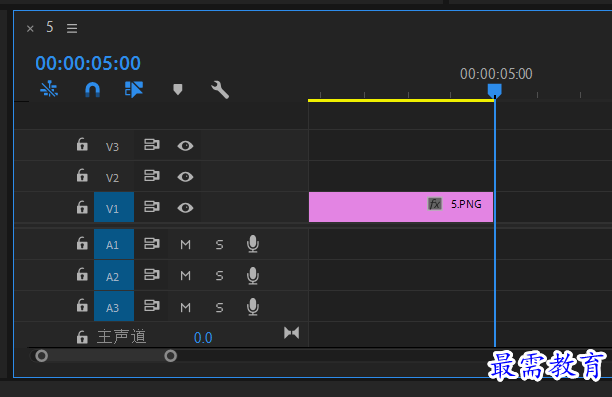Toggle lock on track A3
The height and width of the screenshot is (397, 612).
pos(82,306)
